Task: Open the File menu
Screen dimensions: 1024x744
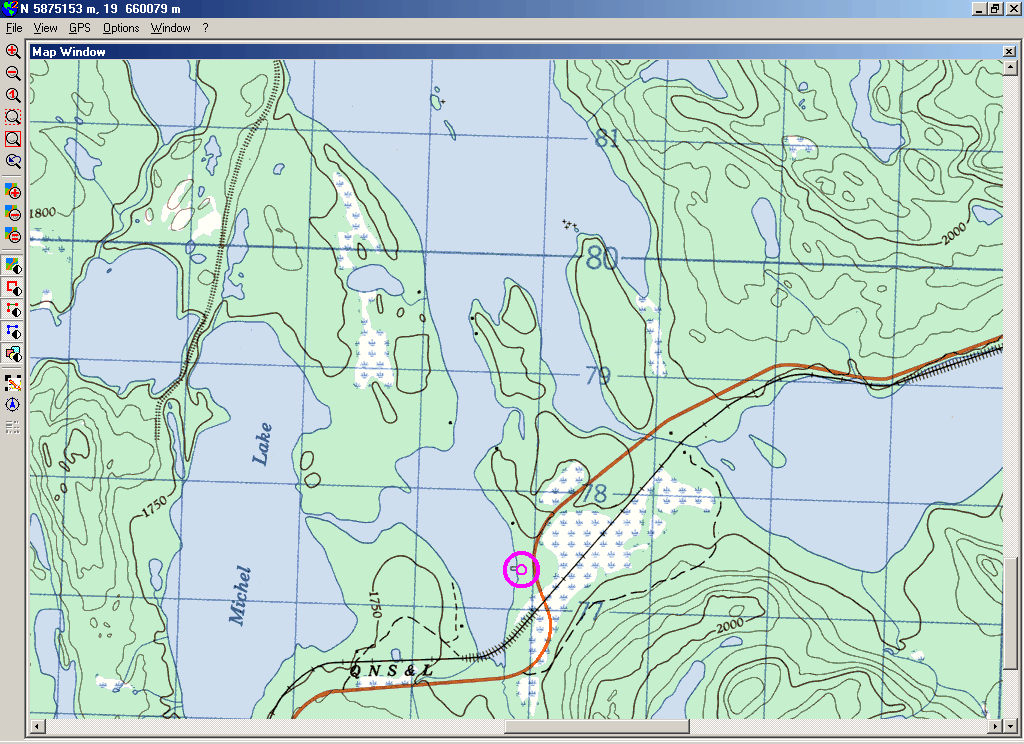Action: tap(14, 28)
